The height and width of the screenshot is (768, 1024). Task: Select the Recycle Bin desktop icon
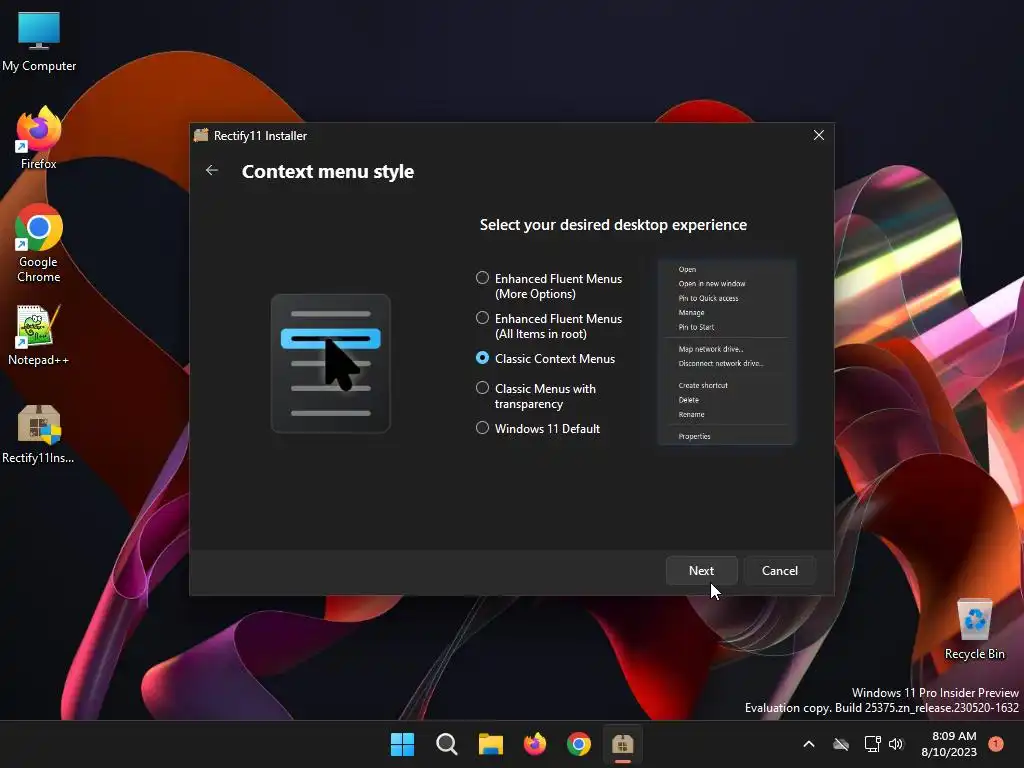(974, 629)
